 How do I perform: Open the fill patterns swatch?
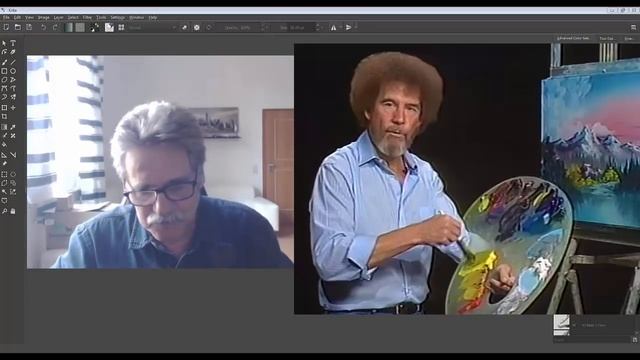point(80,27)
